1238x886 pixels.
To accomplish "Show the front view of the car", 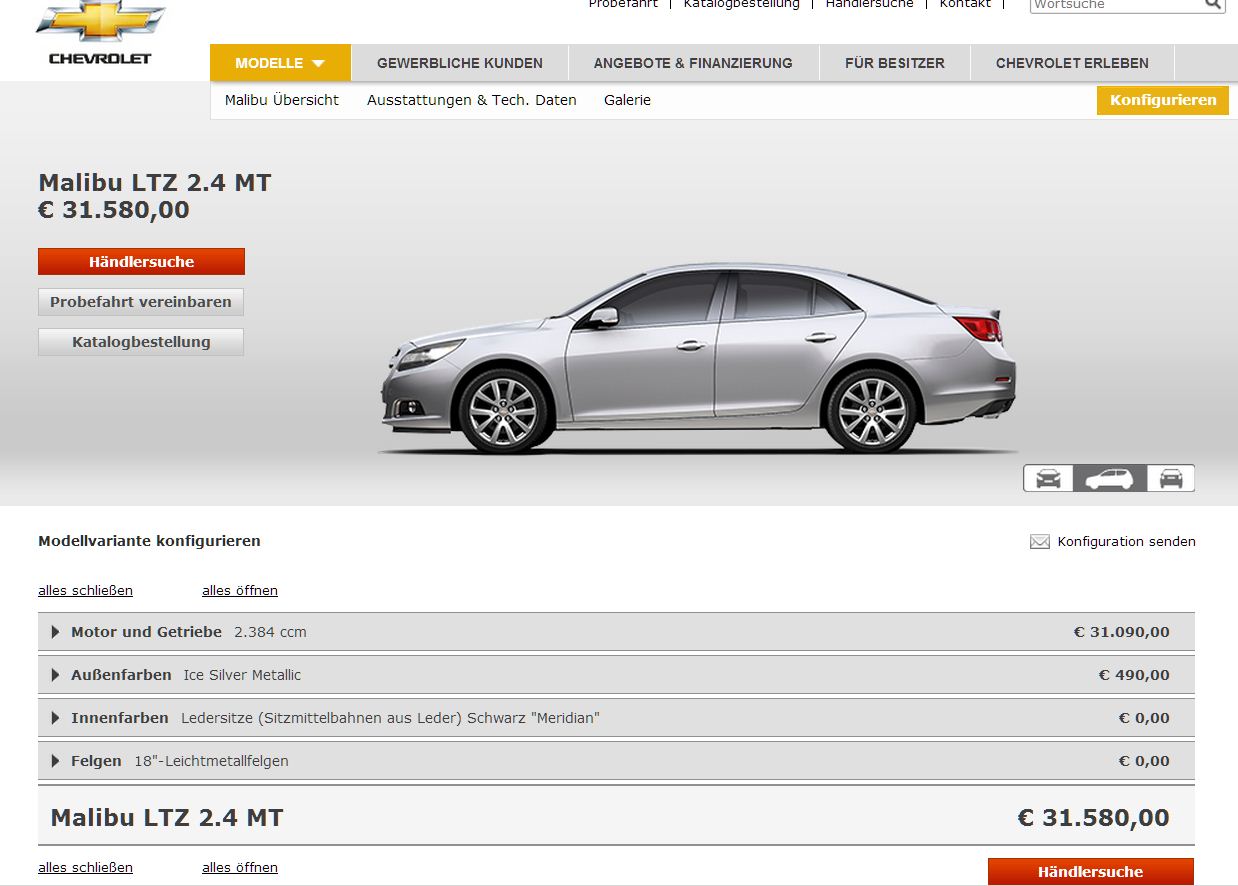I will click(x=1048, y=479).
